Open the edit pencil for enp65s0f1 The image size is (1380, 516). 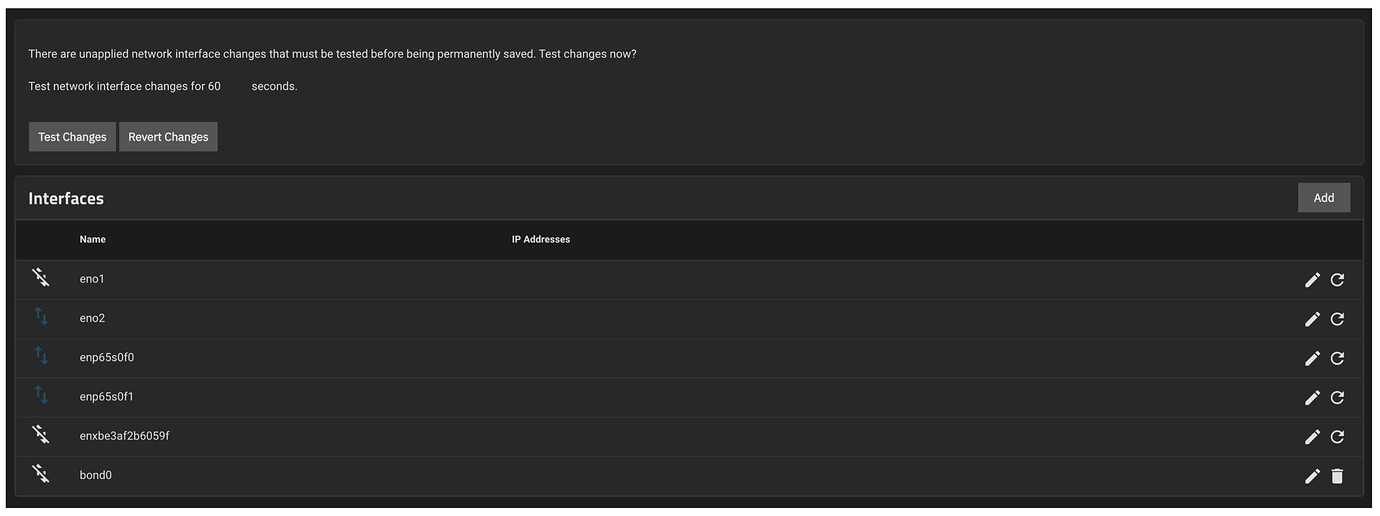1313,398
